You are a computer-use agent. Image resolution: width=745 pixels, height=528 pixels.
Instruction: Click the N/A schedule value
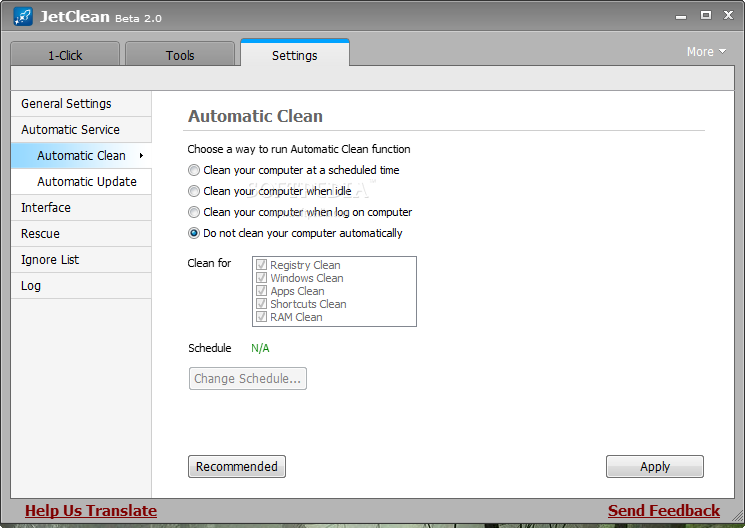pos(260,348)
